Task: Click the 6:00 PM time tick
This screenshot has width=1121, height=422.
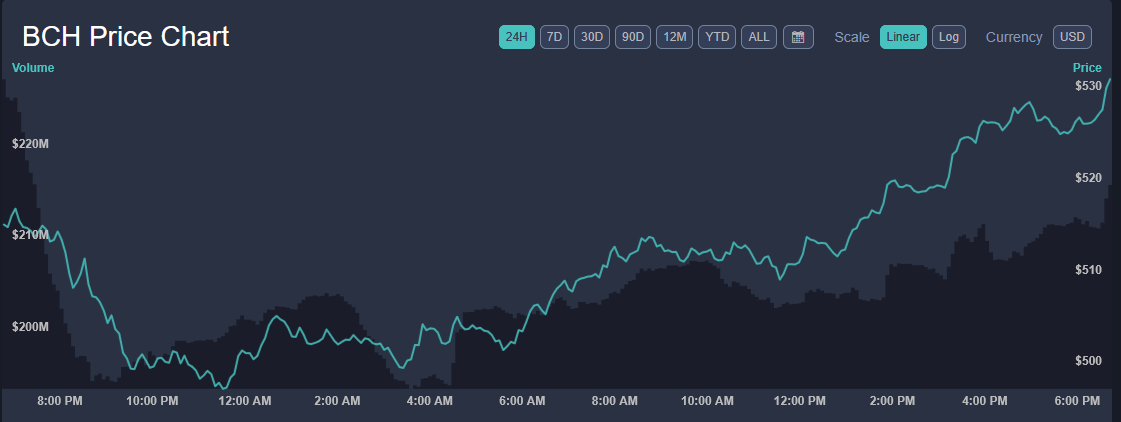Action: coord(1077,401)
